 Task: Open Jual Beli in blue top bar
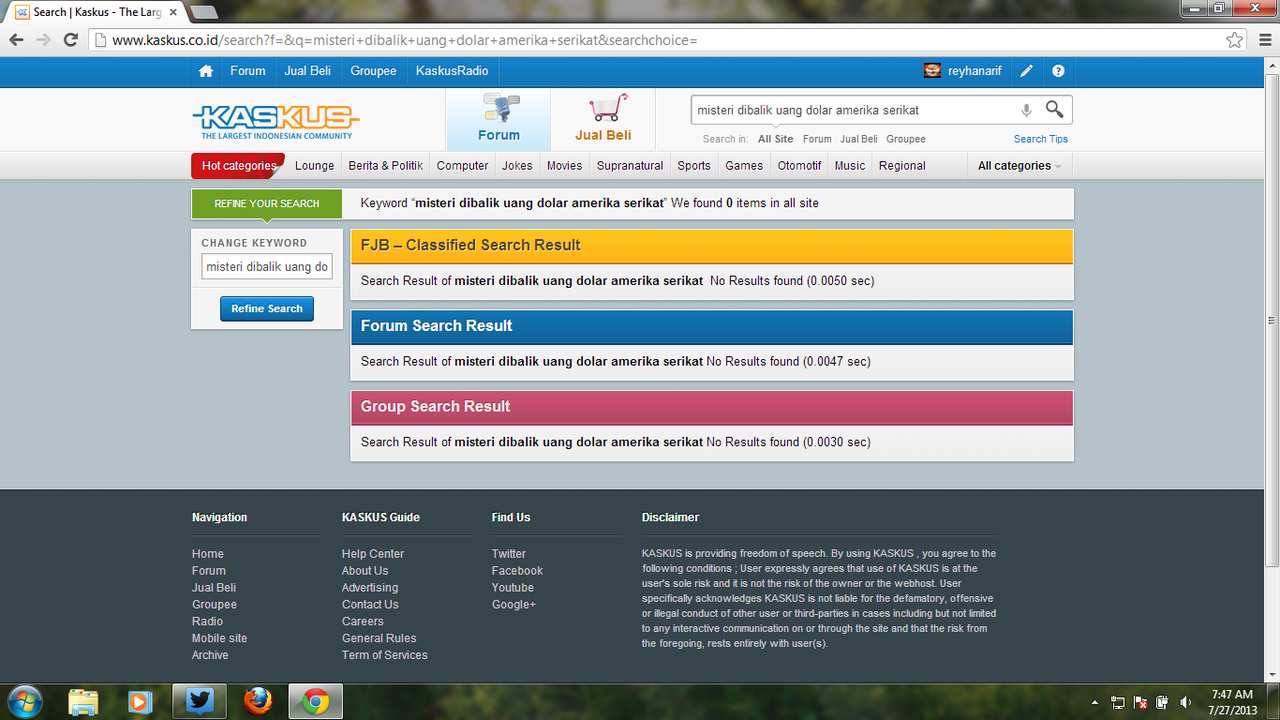pos(308,71)
